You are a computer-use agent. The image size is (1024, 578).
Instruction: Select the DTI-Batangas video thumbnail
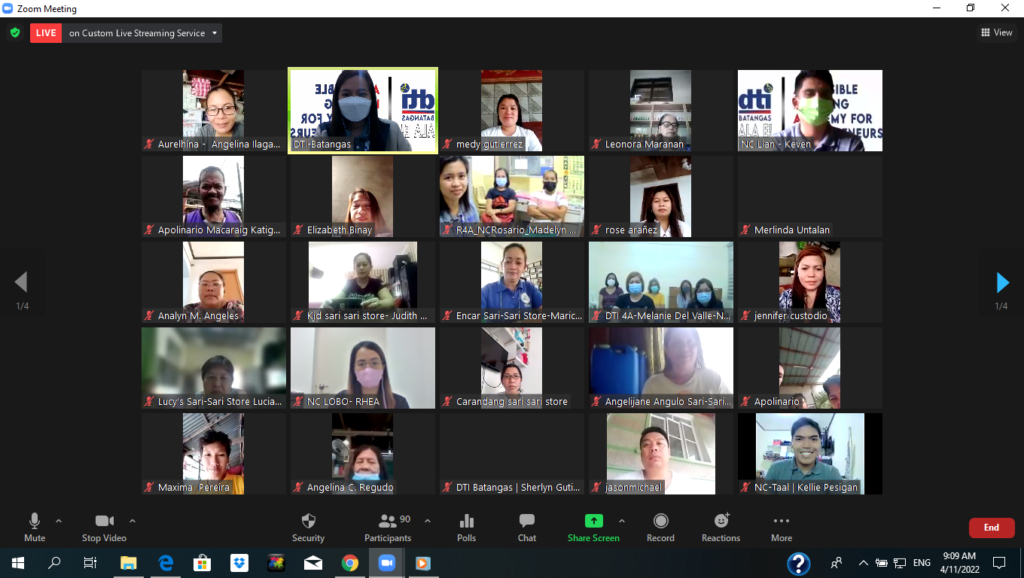363,110
